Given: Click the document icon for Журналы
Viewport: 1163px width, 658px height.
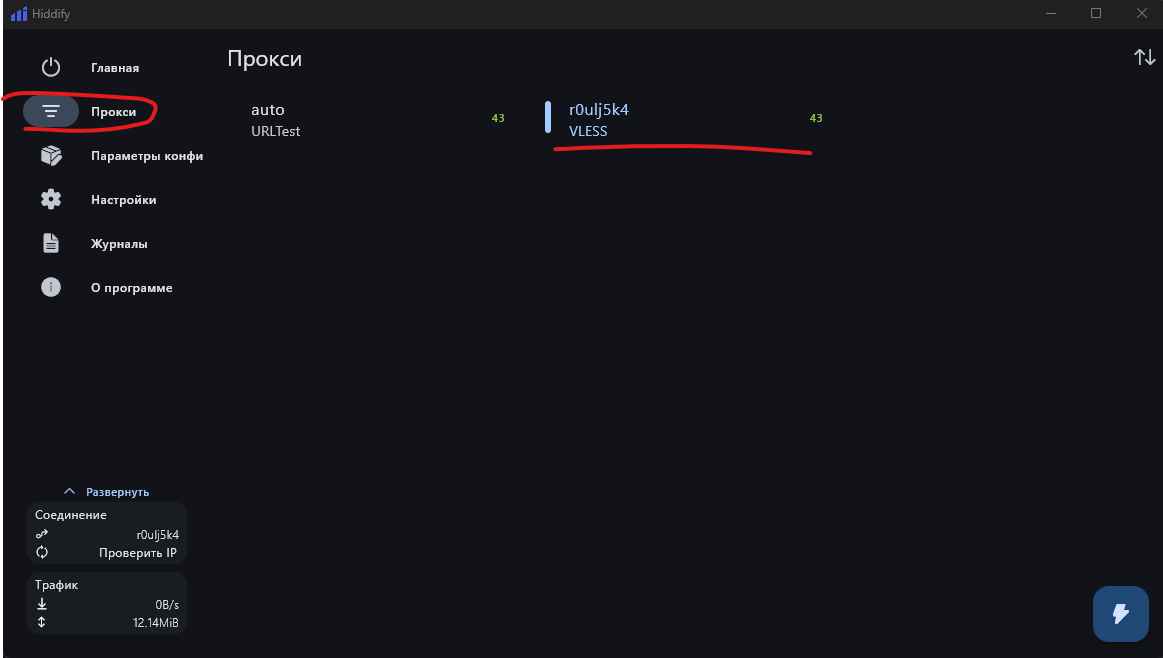Looking at the screenshot, I should pyautogui.click(x=50, y=243).
